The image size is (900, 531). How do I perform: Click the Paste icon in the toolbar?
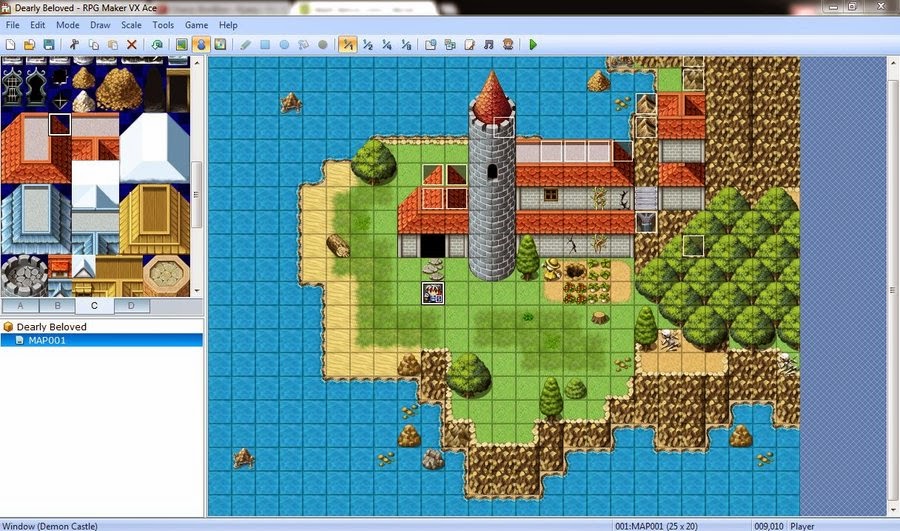[x=112, y=44]
